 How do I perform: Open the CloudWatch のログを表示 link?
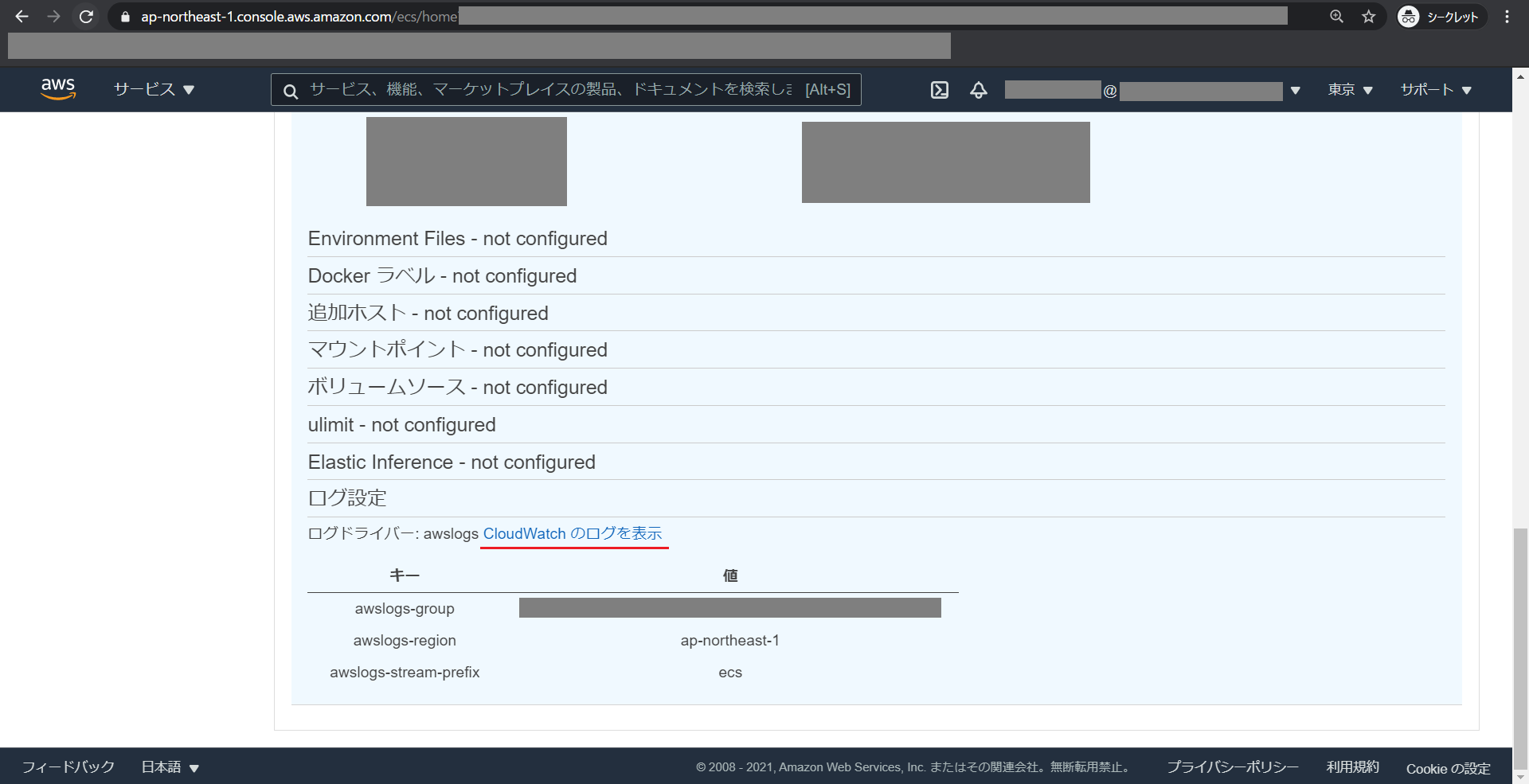pos(573,534)
